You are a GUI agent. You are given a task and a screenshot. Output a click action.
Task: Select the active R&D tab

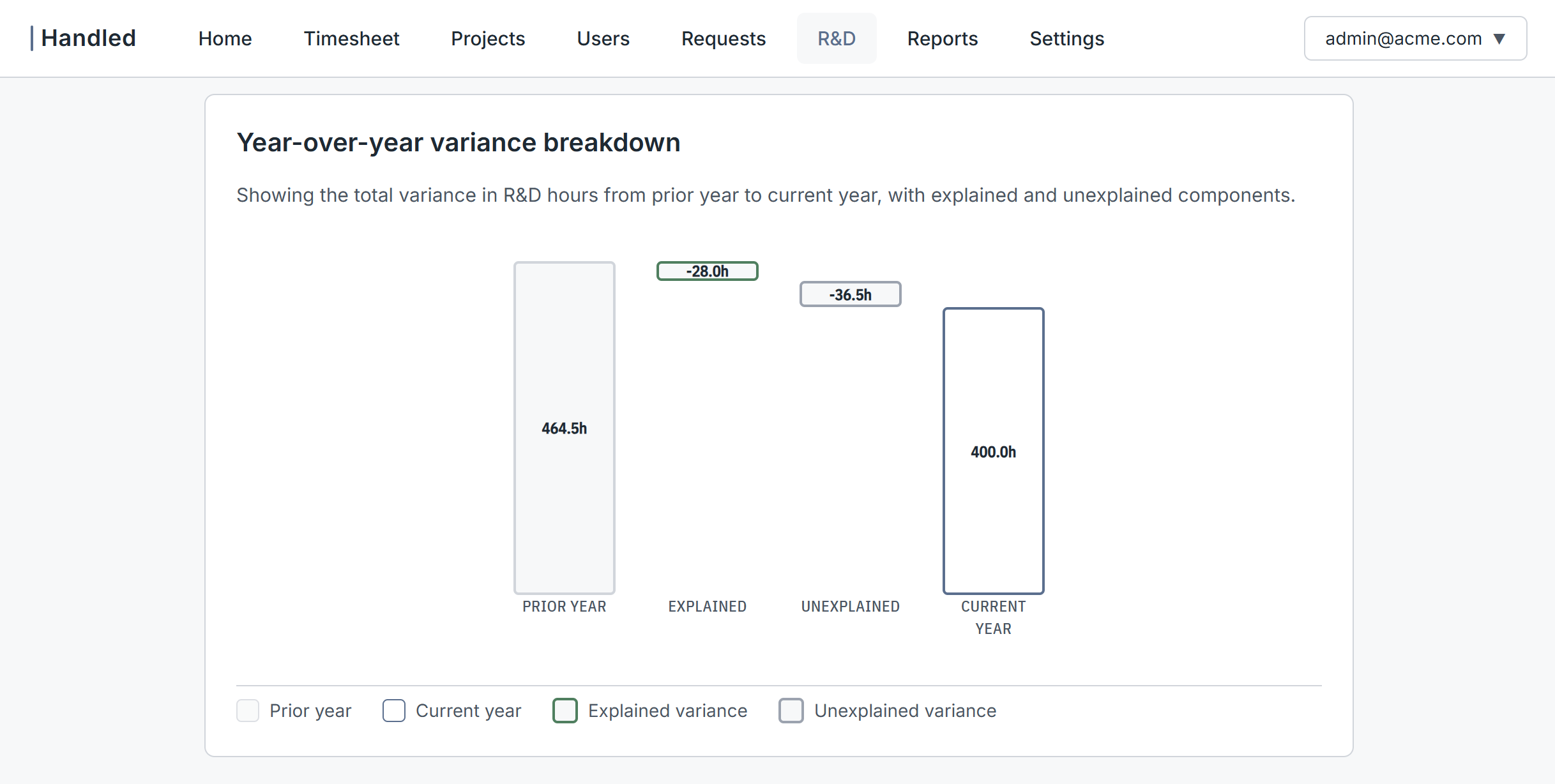[x=837, y=38]
